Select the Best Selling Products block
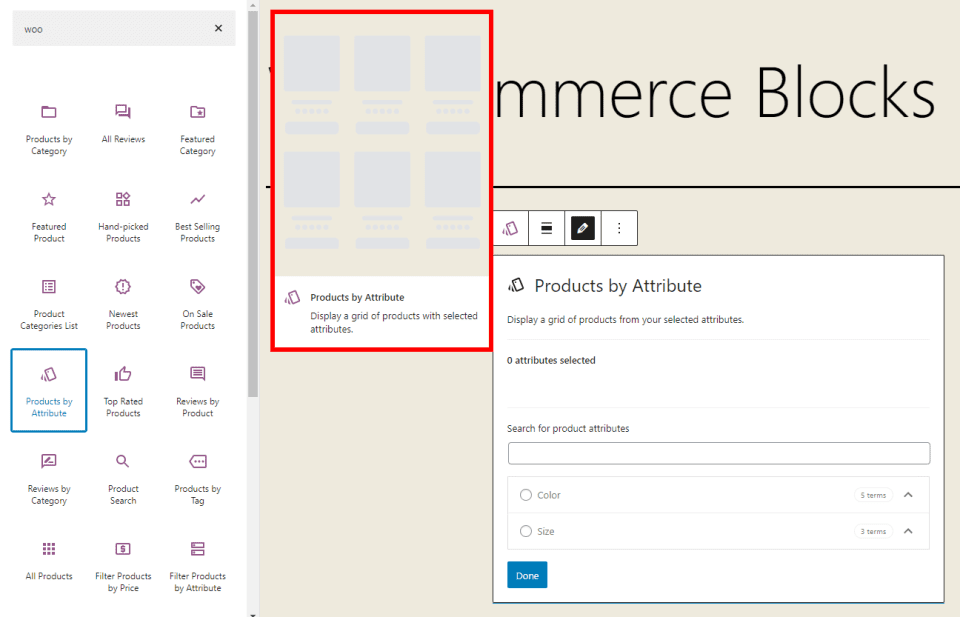 pos(196,199)
